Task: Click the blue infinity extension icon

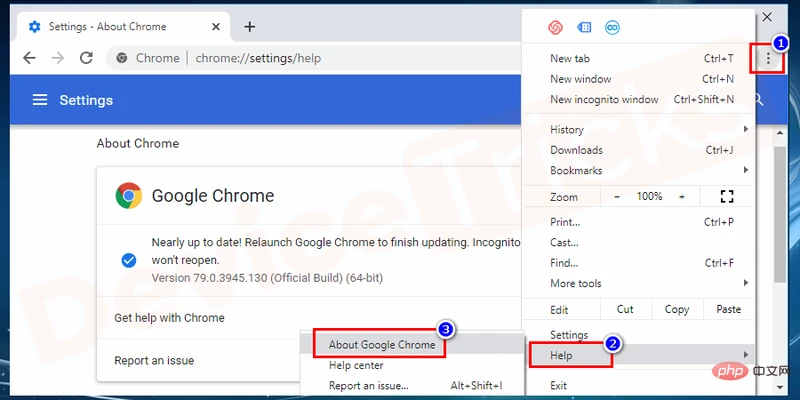Action: pos(612,28)
